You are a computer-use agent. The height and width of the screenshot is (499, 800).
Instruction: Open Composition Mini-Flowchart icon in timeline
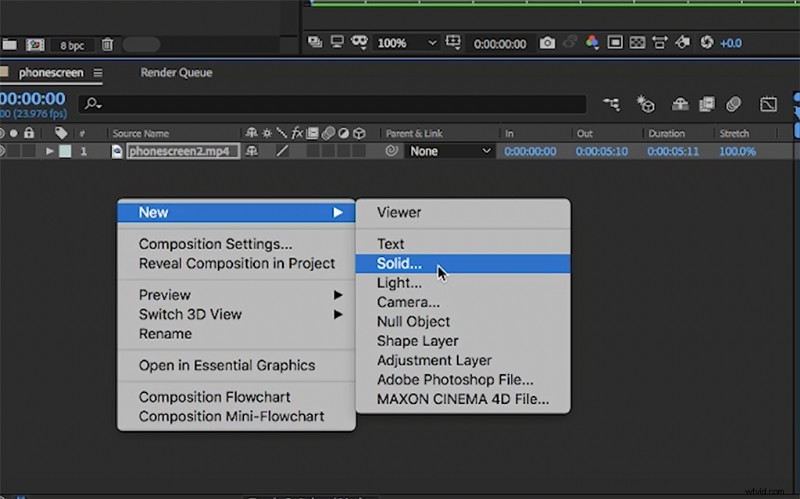click(611, 105)
